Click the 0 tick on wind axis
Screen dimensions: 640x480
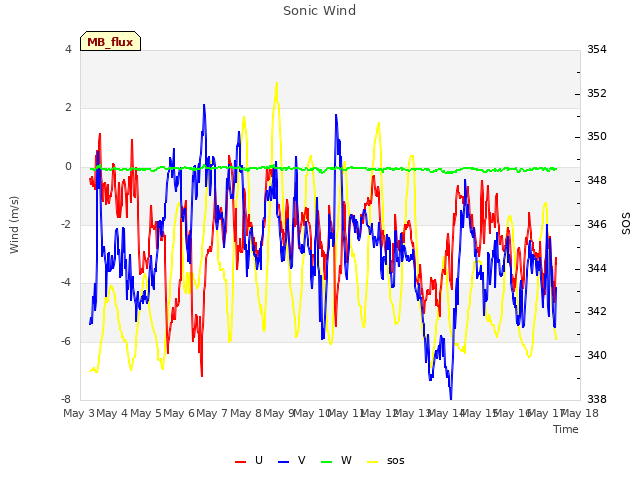tap(68, 167)
